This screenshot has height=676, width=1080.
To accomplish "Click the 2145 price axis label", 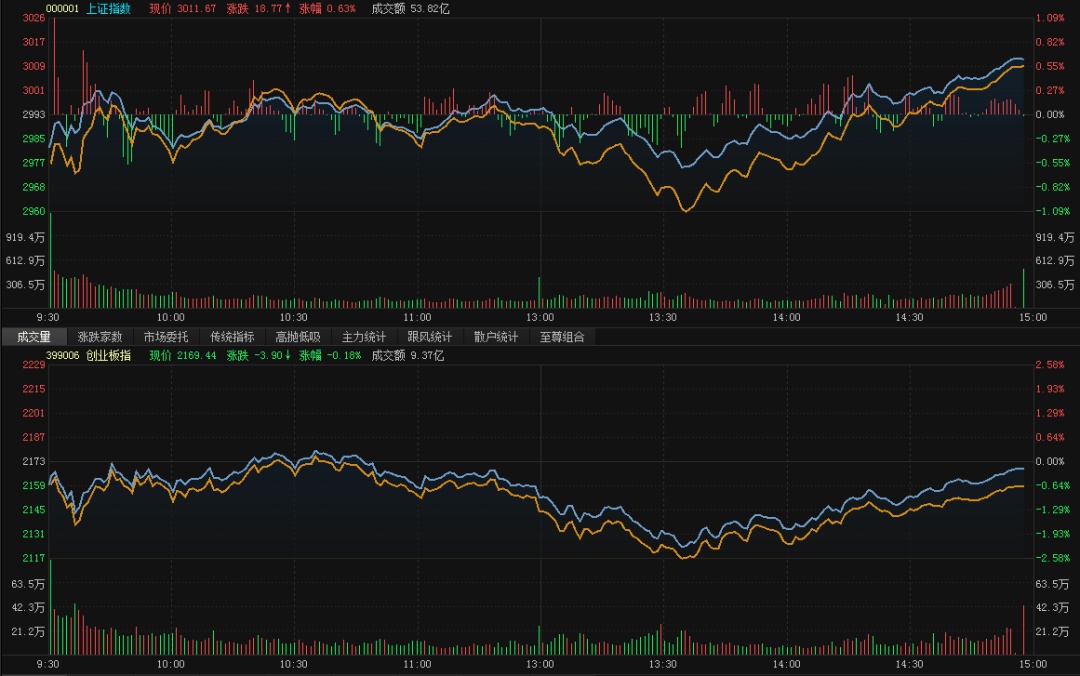I will (x=34, y=509).
